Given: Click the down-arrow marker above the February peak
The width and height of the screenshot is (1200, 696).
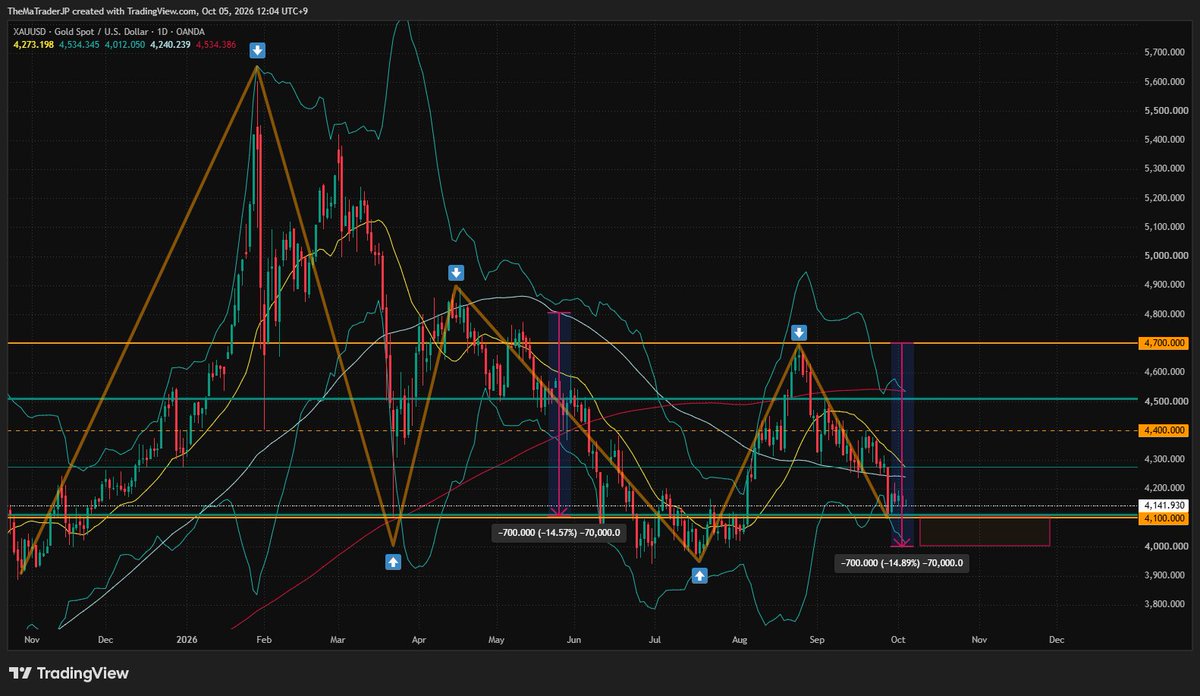Looking at the screenshot, I should pyautogui.click(x=257, y=50).
